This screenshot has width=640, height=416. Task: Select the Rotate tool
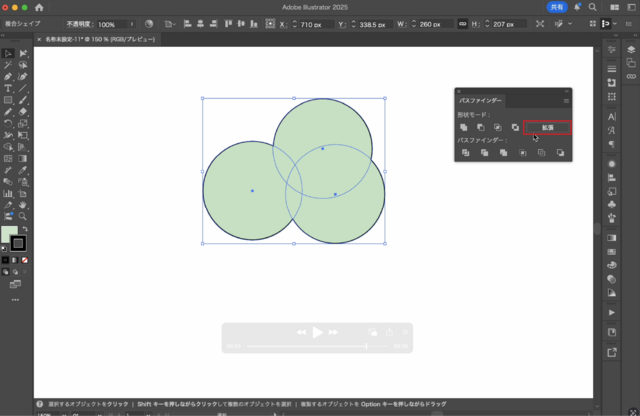coord(8,123)
